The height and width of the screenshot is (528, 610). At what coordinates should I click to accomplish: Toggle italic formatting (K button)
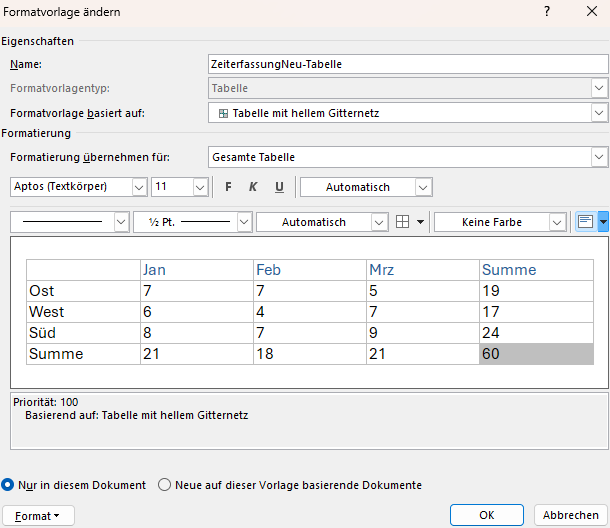click(x=253, y=187)
